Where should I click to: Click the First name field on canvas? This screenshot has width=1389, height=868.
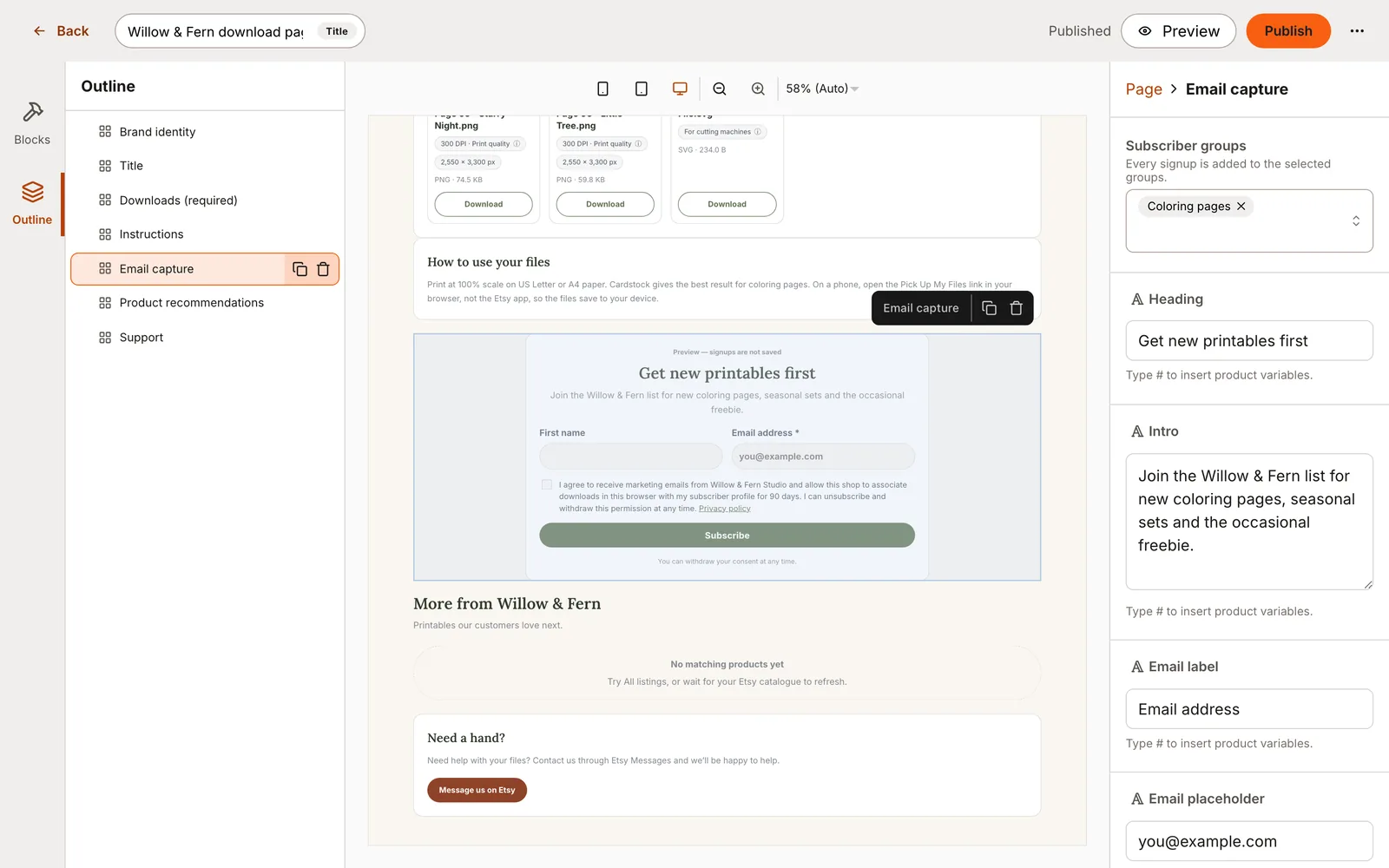point(630,457)
